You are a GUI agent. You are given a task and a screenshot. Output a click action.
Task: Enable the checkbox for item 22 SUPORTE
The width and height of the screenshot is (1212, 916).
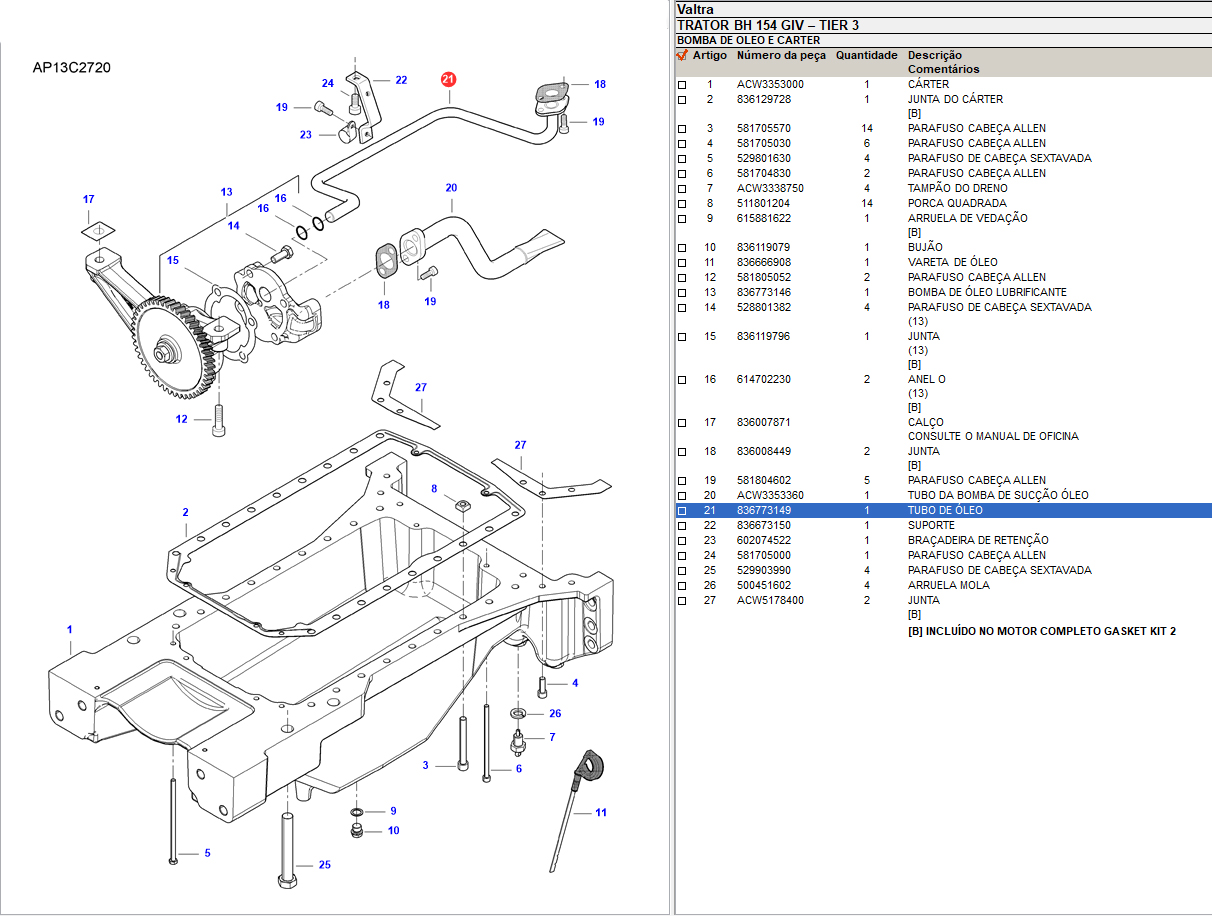click(682, 526)
